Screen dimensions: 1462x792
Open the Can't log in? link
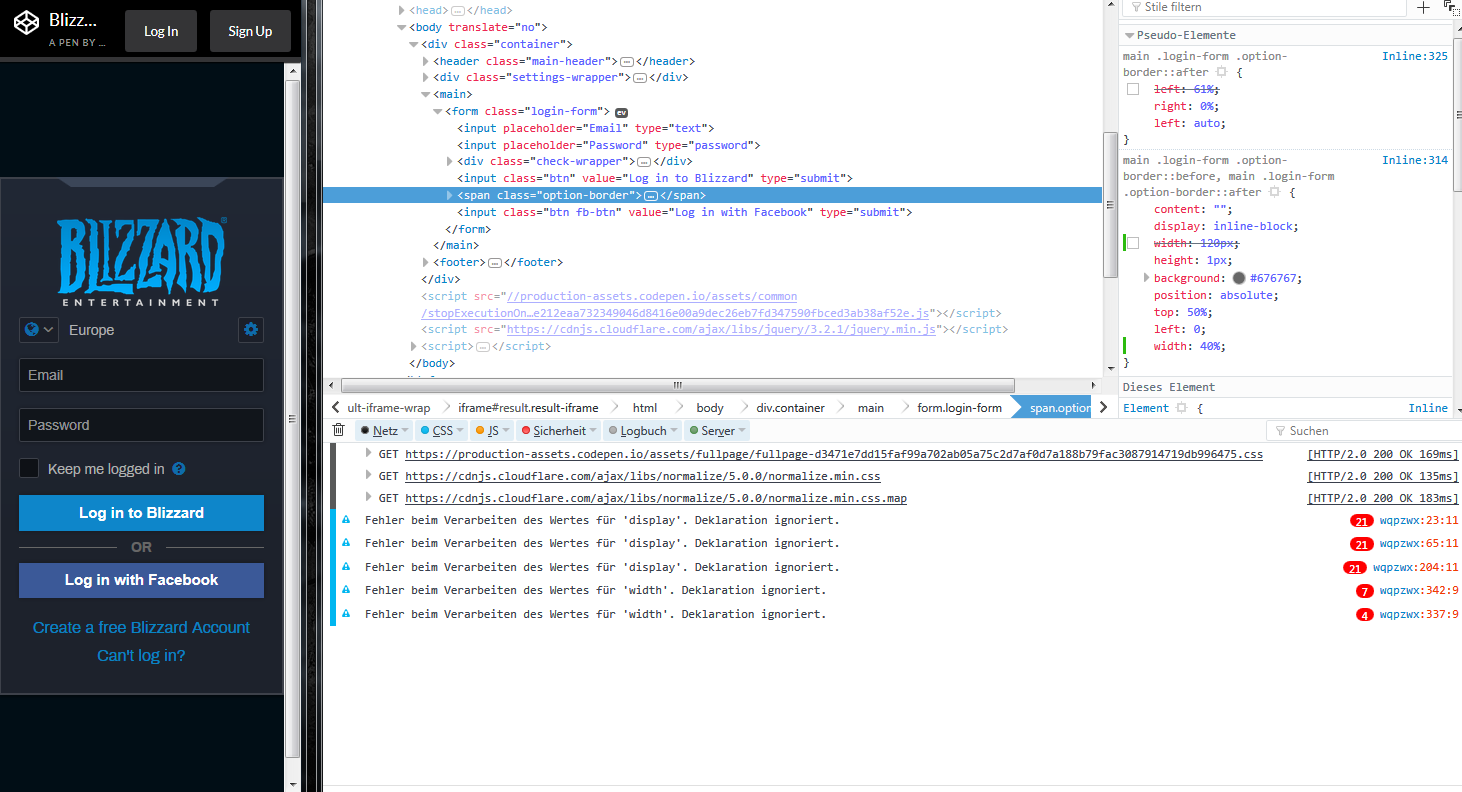141,656
